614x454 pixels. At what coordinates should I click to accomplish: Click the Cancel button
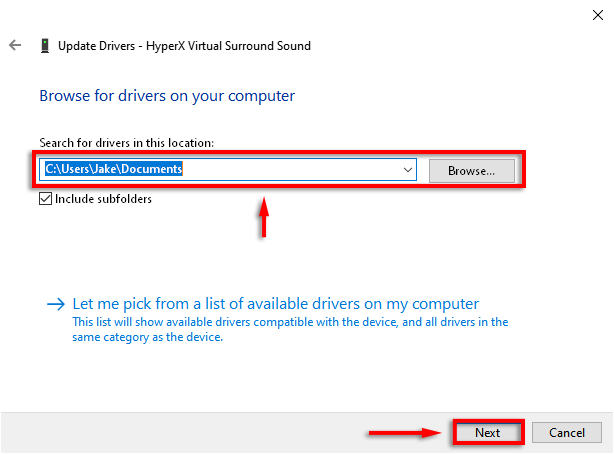click(x=567, y=432)
